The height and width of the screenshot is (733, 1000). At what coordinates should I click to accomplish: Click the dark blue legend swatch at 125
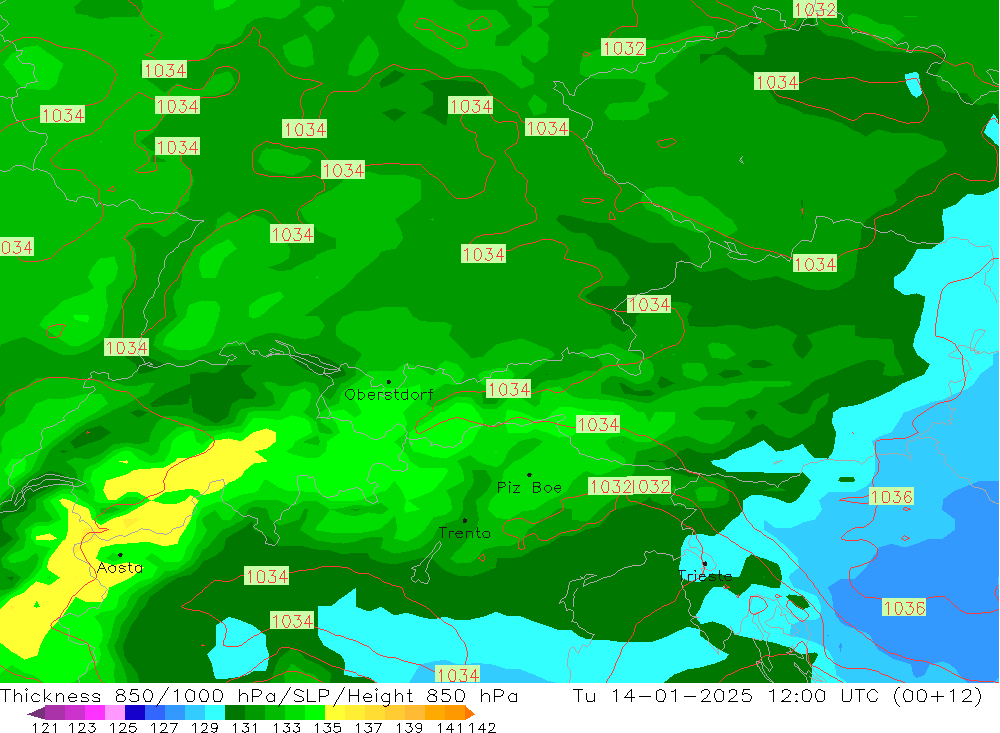click(135, 713)
